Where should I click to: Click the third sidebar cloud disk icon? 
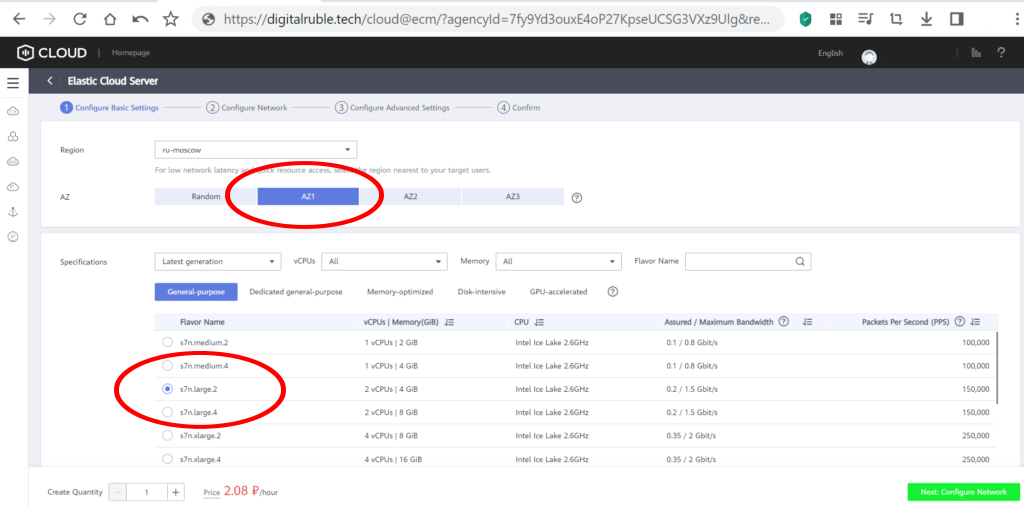click(12, 161)
